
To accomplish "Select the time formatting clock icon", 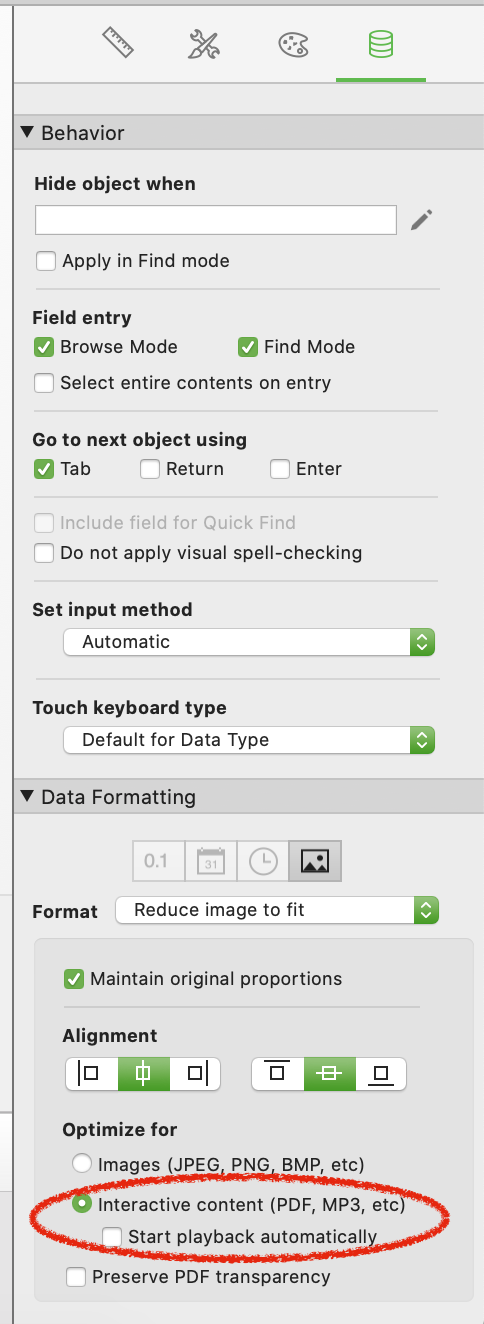I will click(263, 861).
